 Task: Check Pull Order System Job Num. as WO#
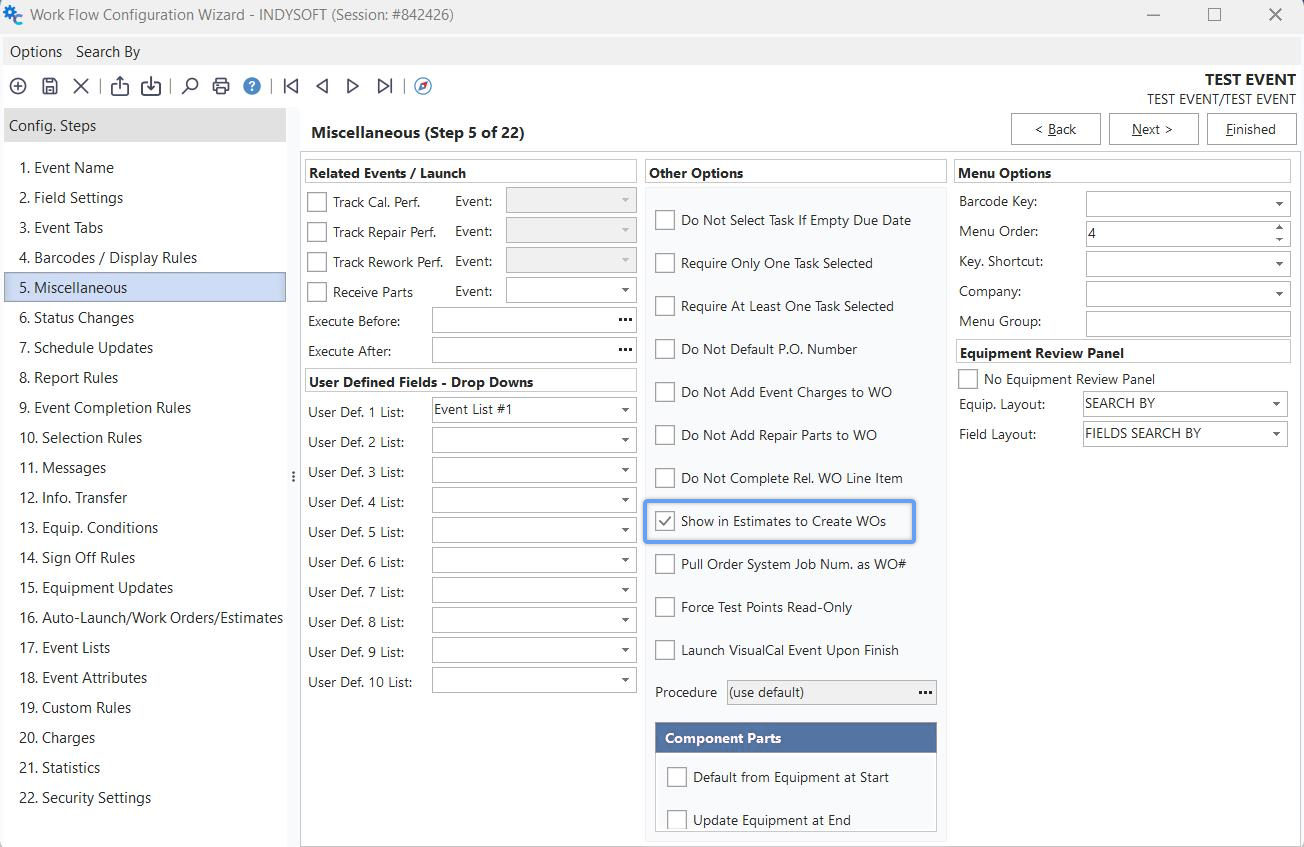665,564
